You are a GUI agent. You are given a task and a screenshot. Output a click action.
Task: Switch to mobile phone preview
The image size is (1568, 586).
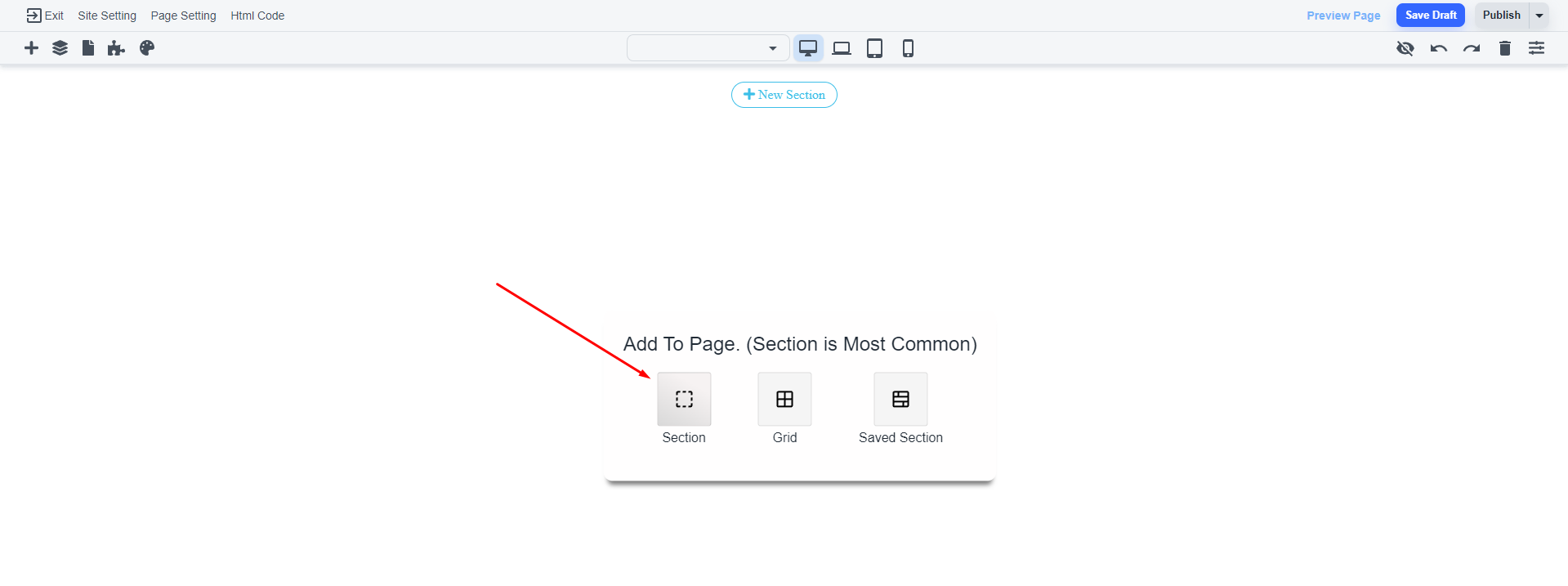(x=908, y=48)
